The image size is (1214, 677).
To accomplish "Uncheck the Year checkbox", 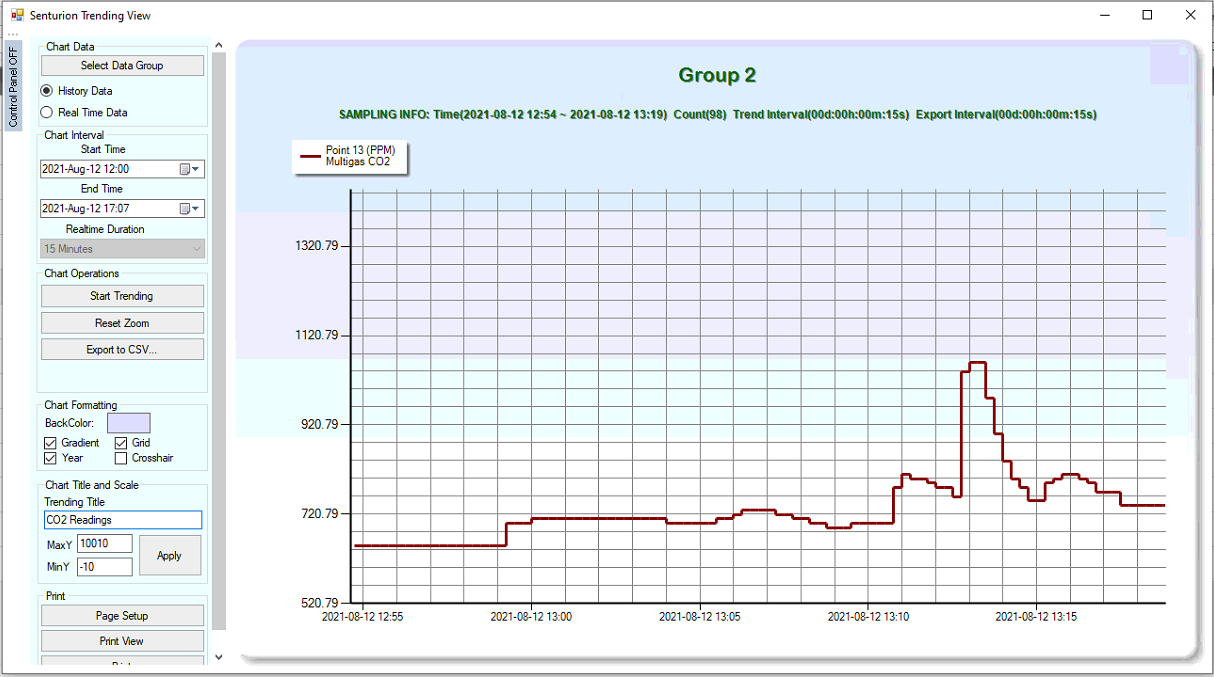I will pos(51,458).
